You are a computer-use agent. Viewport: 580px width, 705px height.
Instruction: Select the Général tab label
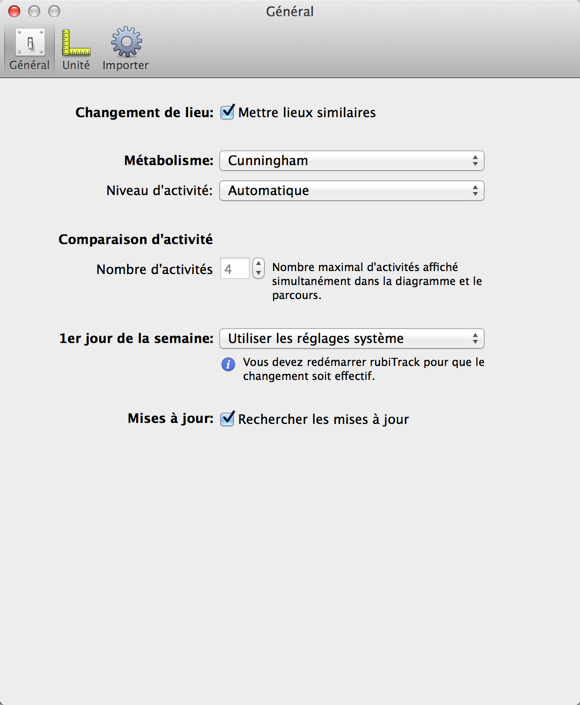click(x=30, y=65)
